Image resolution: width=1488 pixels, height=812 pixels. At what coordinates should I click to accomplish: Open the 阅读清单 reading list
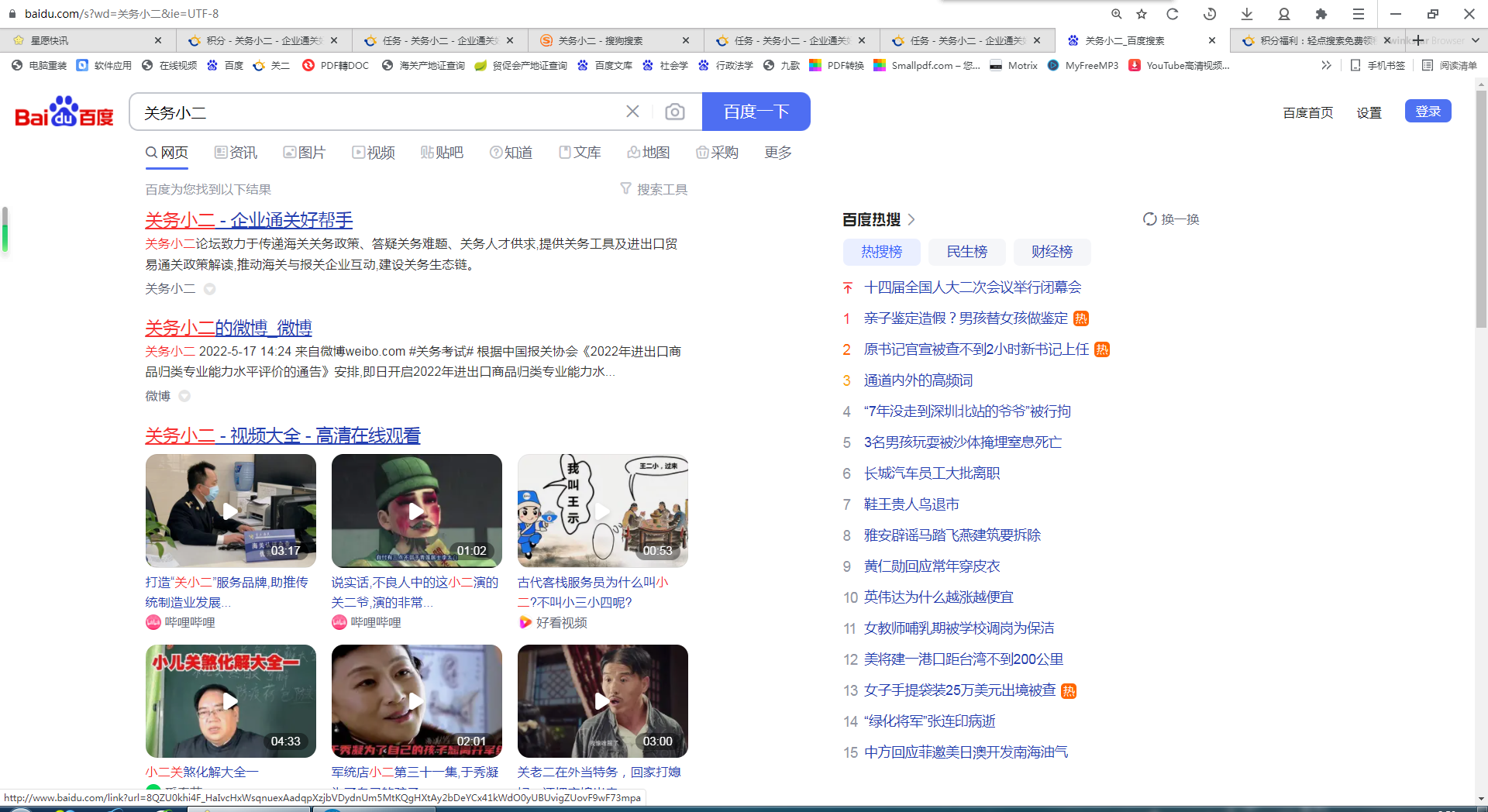[x=1449, y=65]
